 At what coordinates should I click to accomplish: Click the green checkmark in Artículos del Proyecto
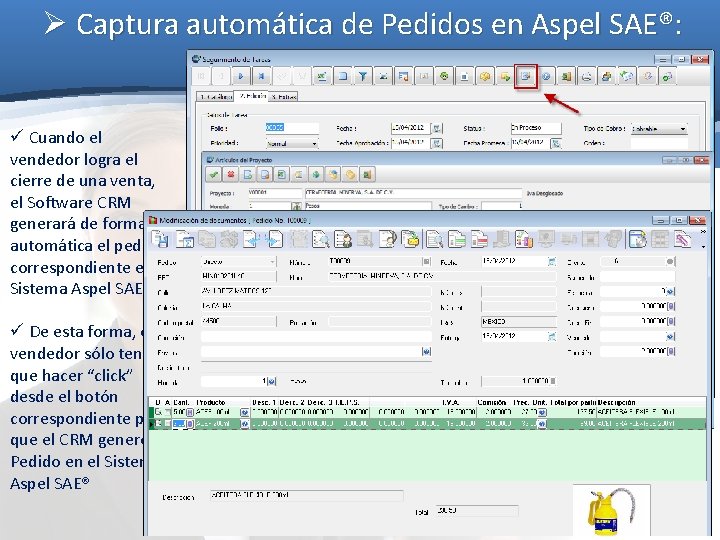(x=213, y=174)
